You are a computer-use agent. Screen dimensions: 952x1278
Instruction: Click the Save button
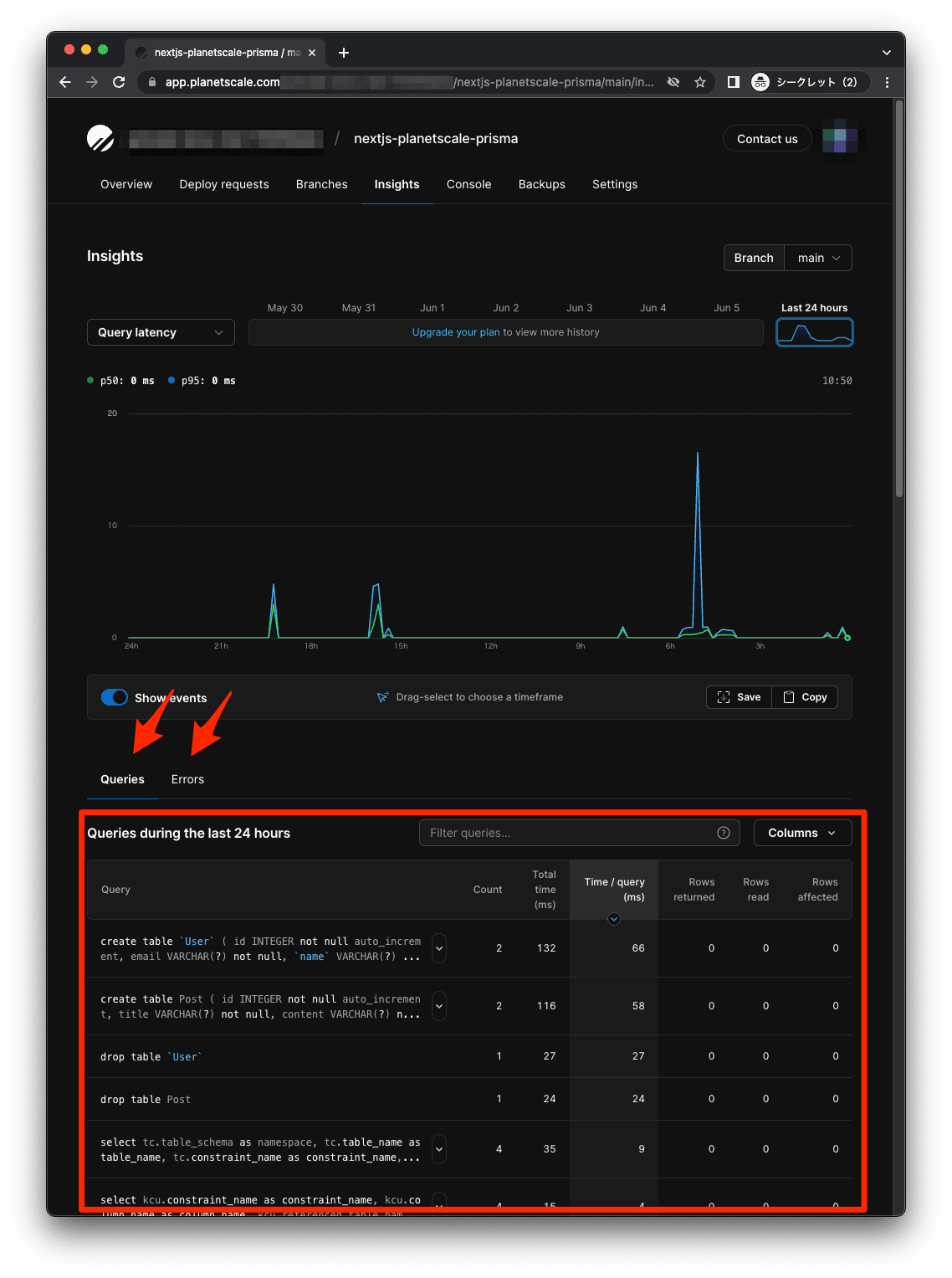(740, 697)
